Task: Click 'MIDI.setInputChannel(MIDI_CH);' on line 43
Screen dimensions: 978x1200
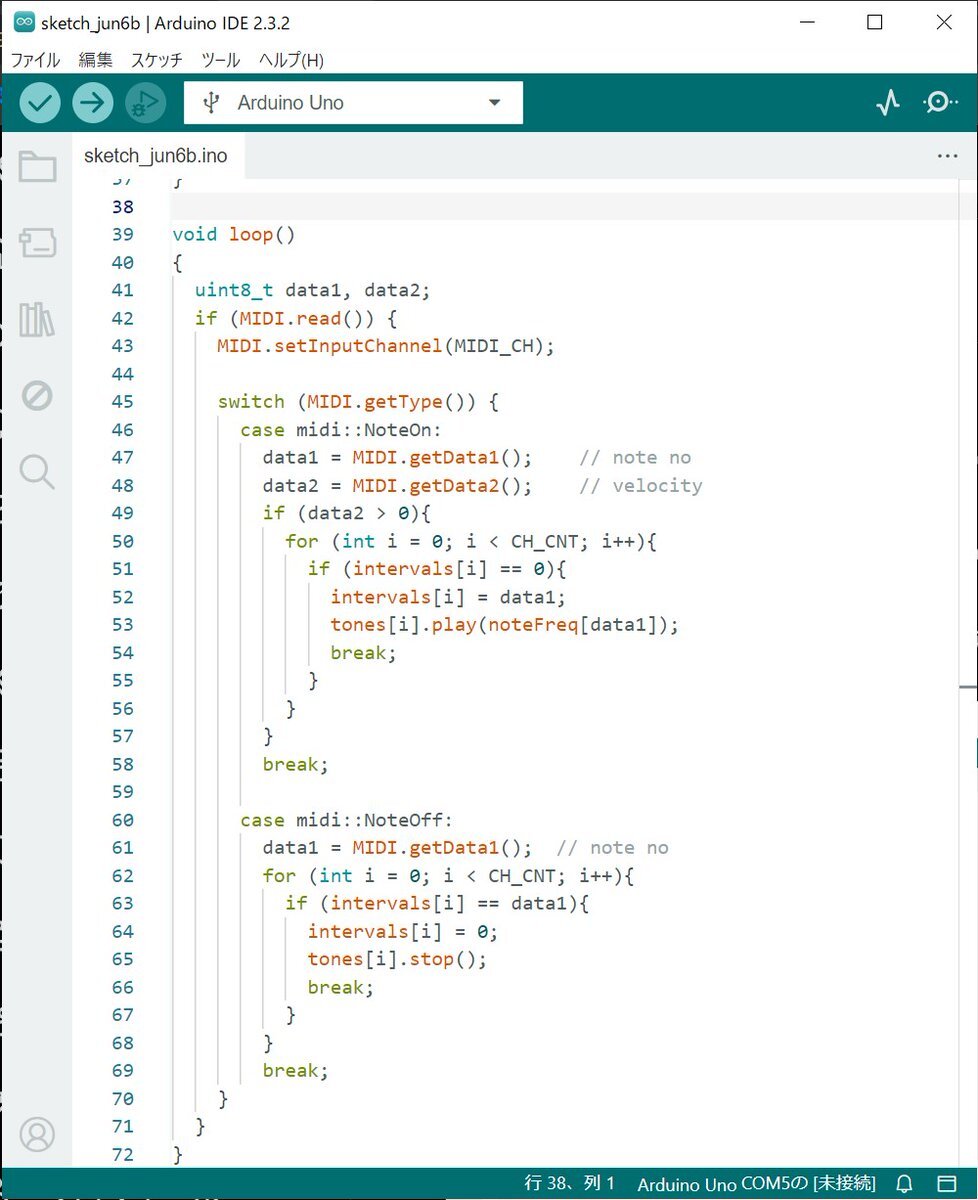Action: click(385, 346)
